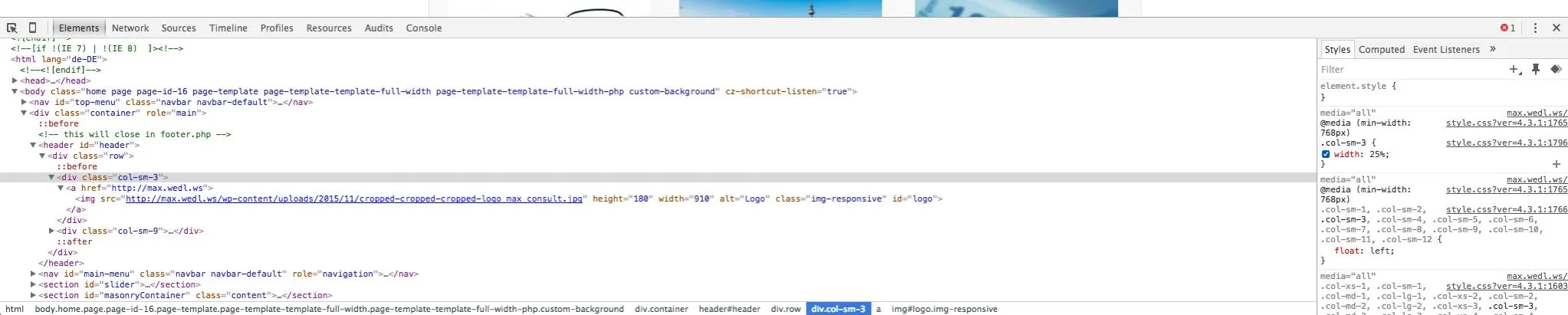Activate the inspect element picker icon
The height and width of the screenshot is (315, 1568).
tap(12, 28)
